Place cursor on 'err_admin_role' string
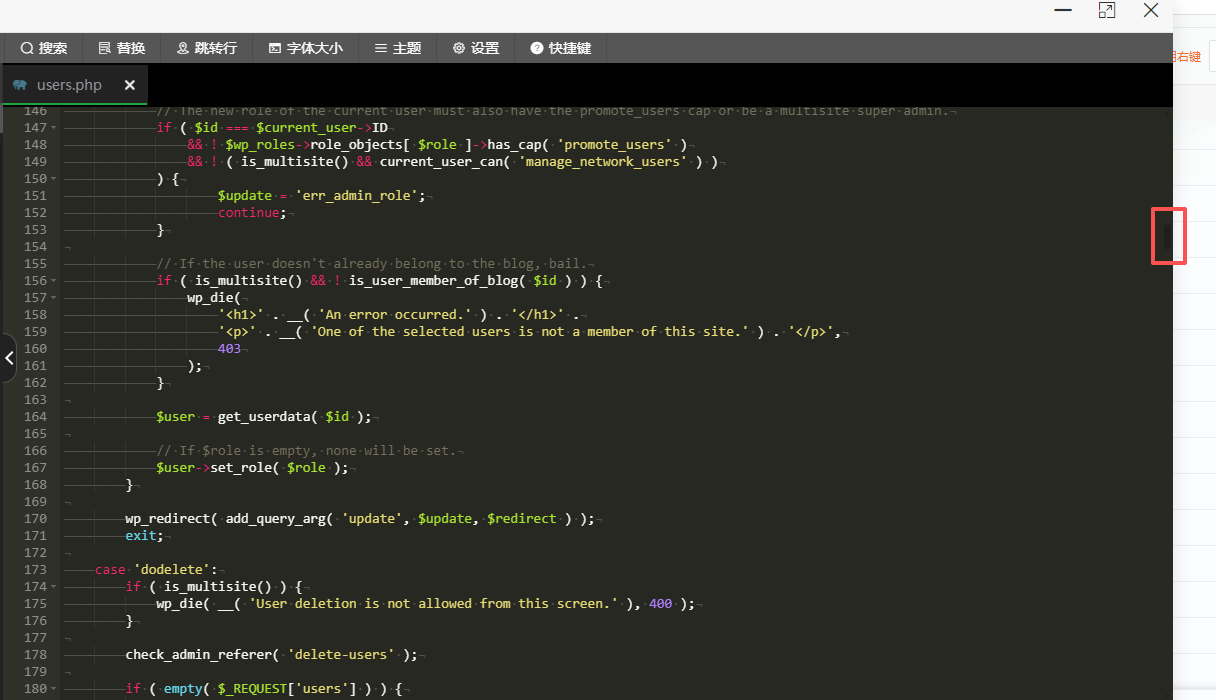The width and height of the screenshot is (1216, 700). 360,196
